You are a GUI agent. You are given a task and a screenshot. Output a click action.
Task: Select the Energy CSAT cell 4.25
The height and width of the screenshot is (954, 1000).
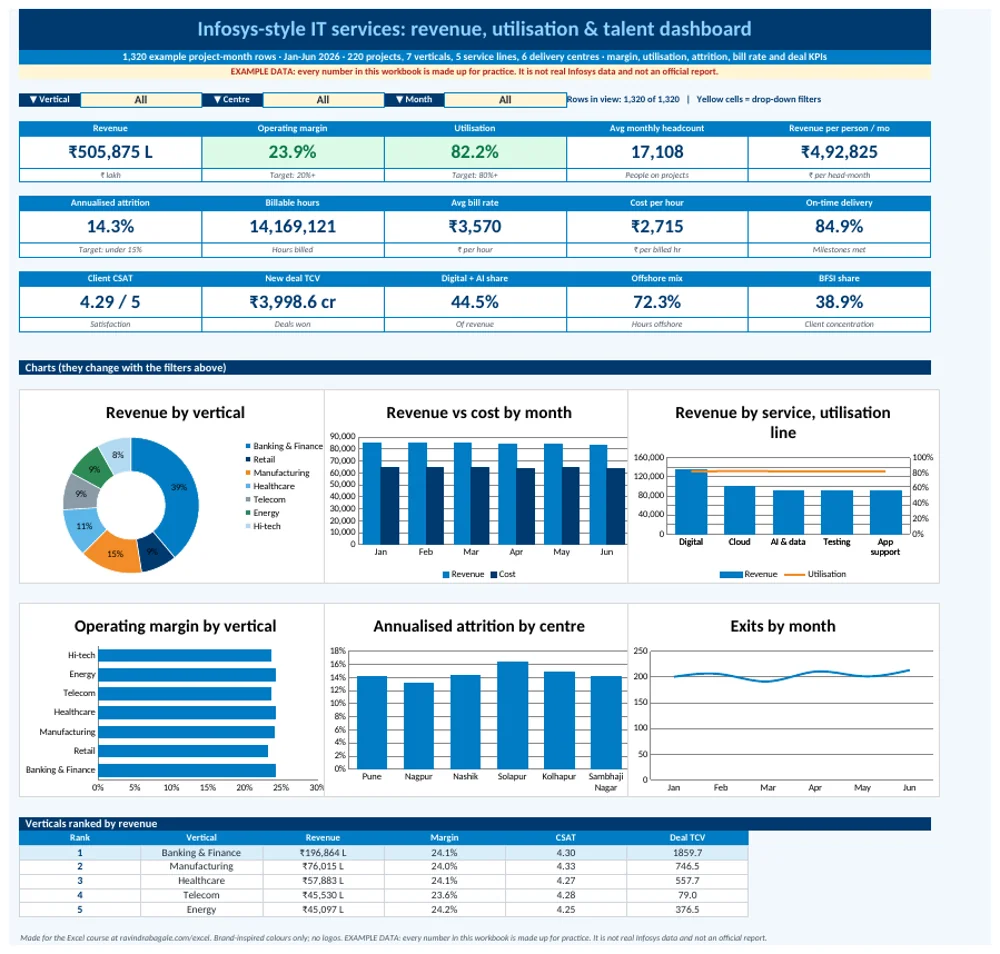[566, 909]
